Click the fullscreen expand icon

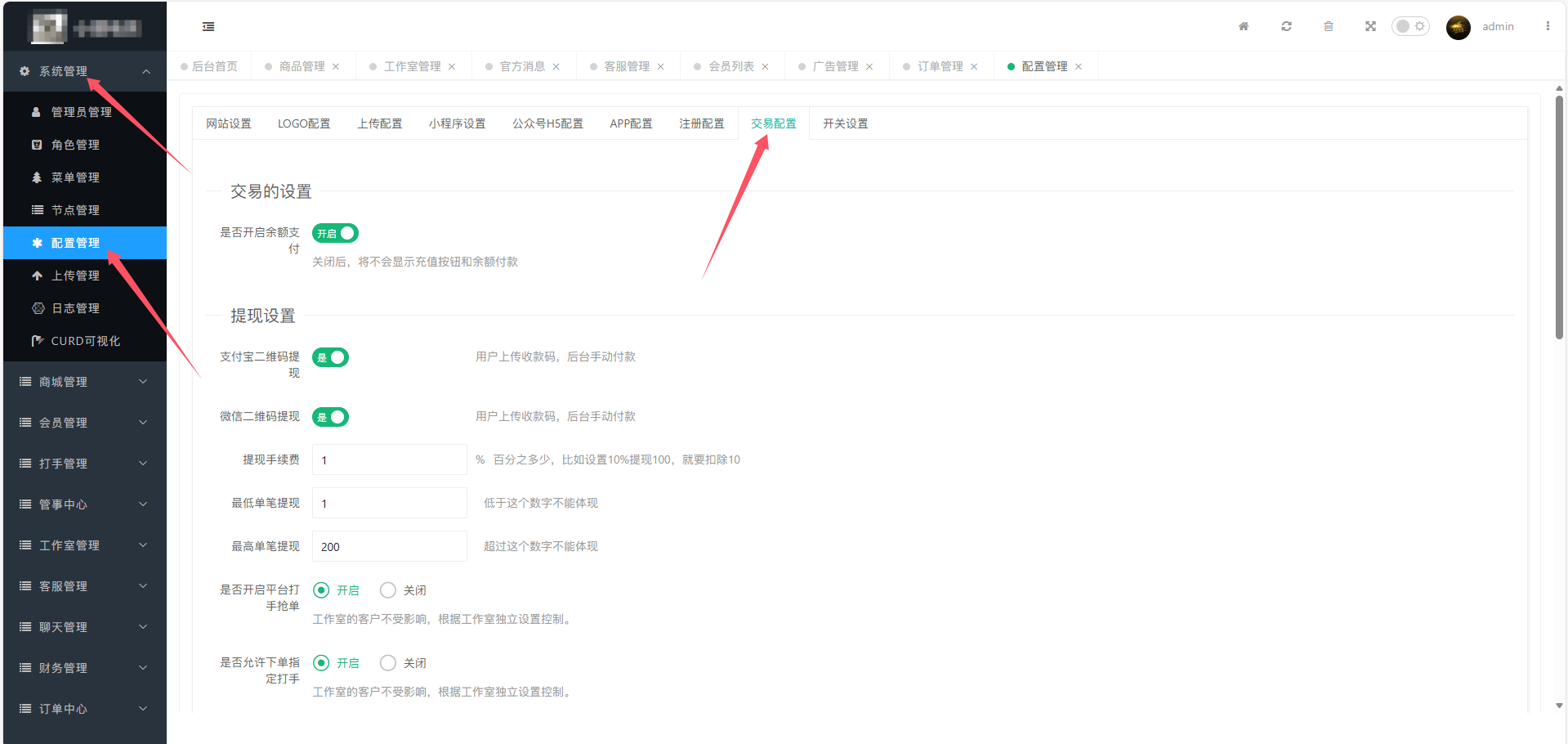pyautogui.click(x=1370, y=26)
